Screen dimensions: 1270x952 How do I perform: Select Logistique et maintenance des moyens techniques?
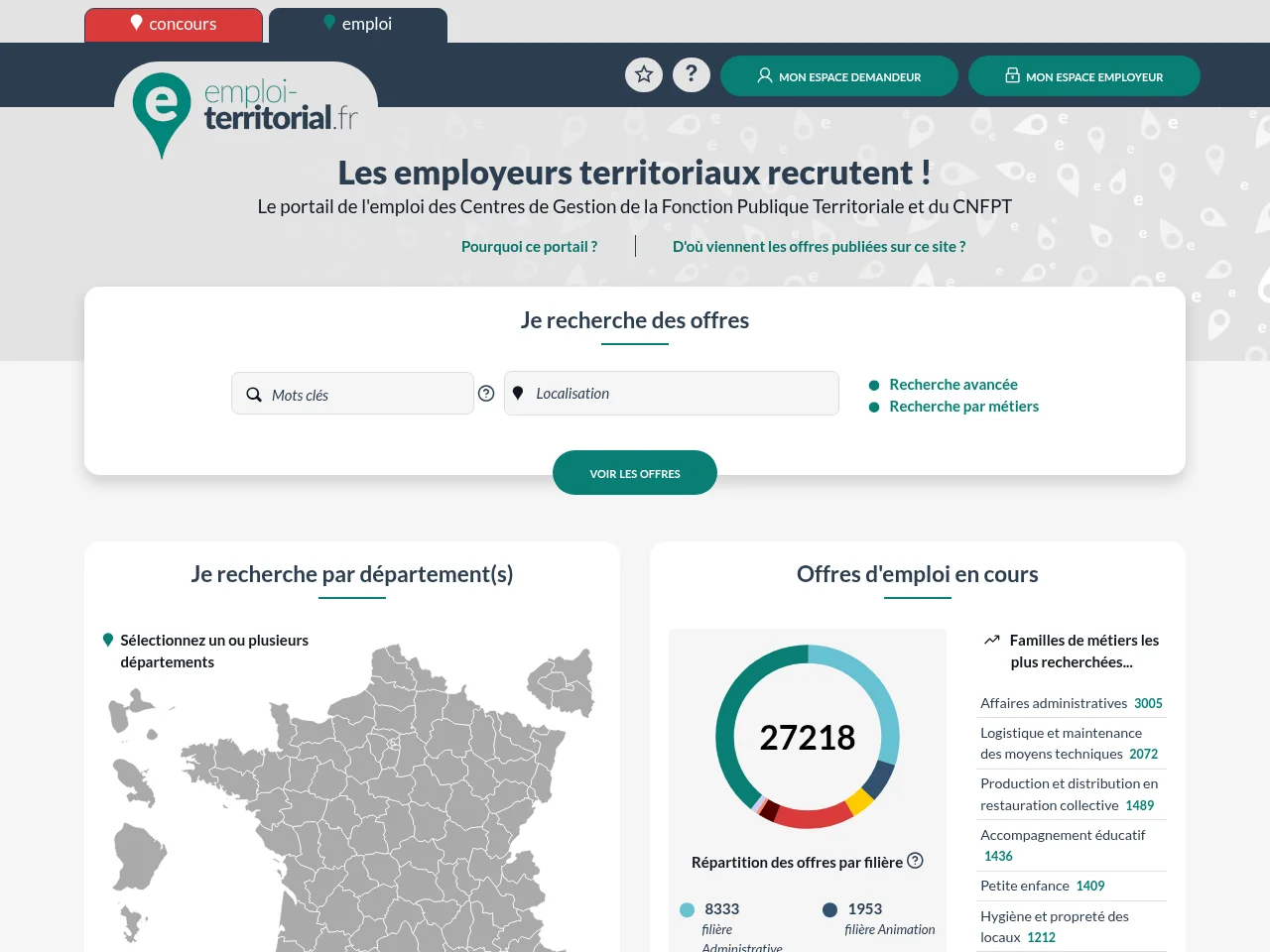(1070, 743)
